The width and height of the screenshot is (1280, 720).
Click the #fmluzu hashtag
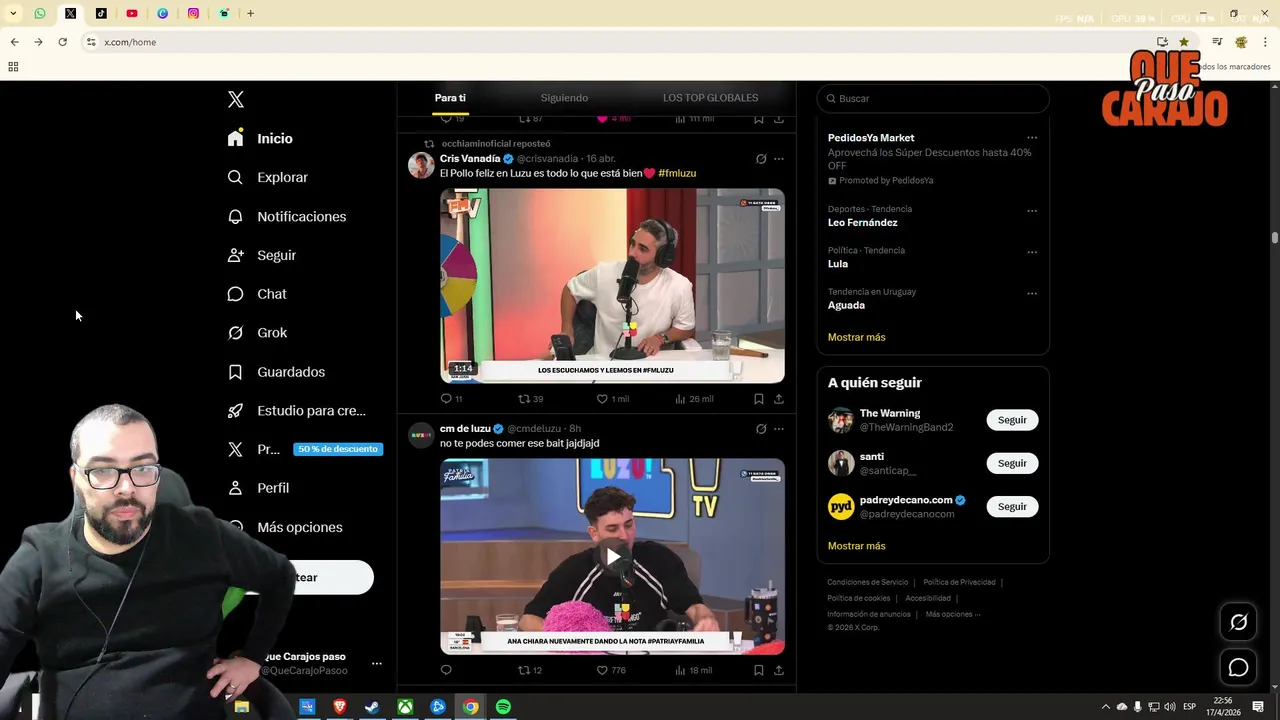677,173
